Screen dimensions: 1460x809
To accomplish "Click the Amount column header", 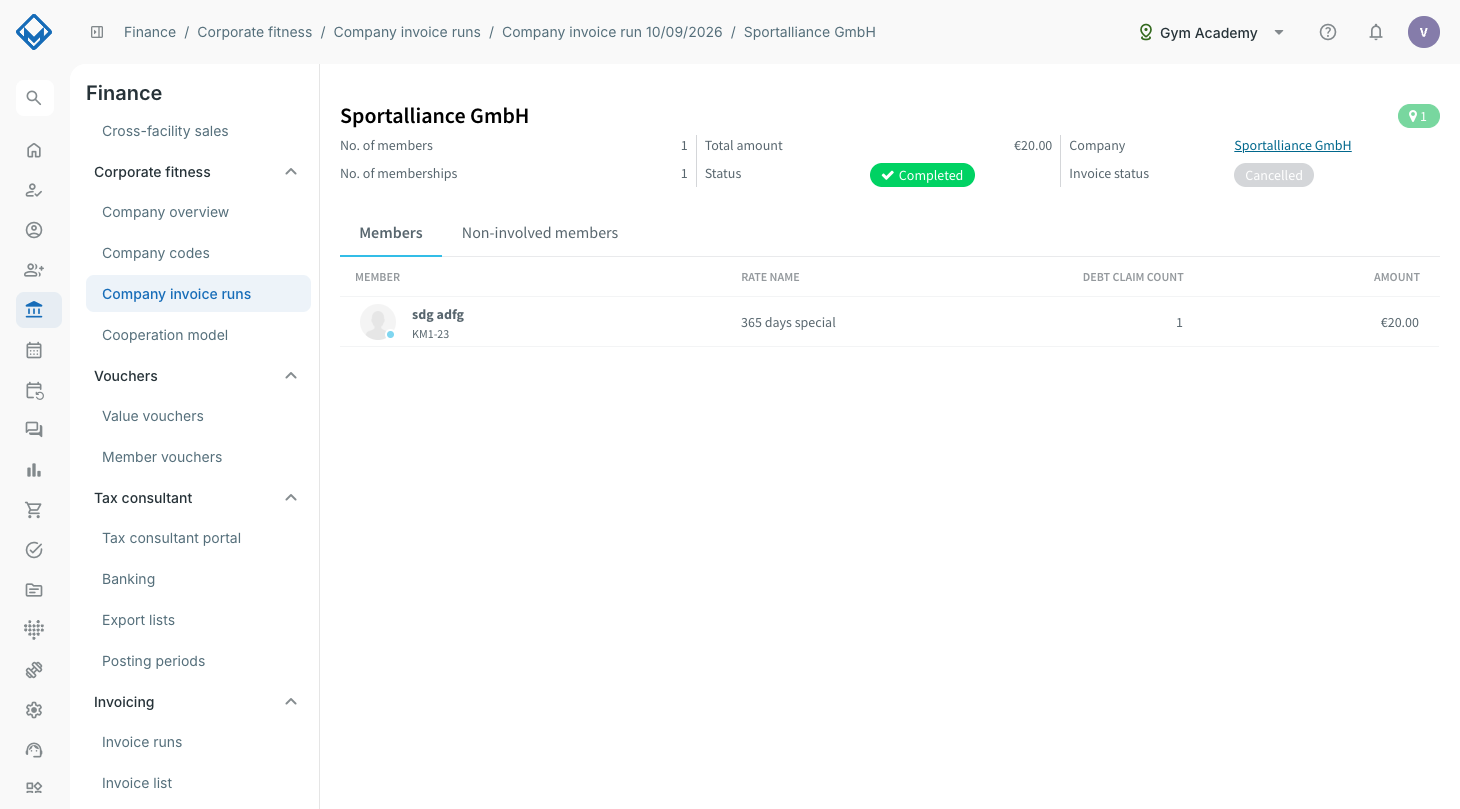I will coord(1397,277).
